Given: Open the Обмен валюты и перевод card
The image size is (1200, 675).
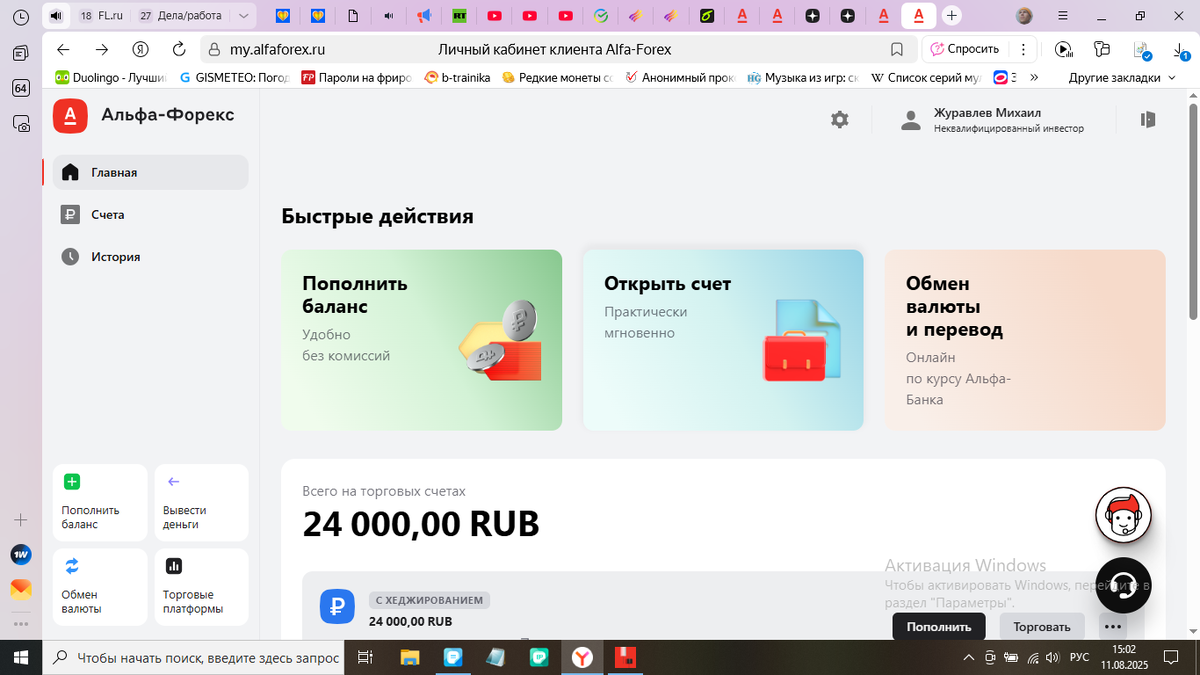Looking at the screenshot, I should [1025, 340].
